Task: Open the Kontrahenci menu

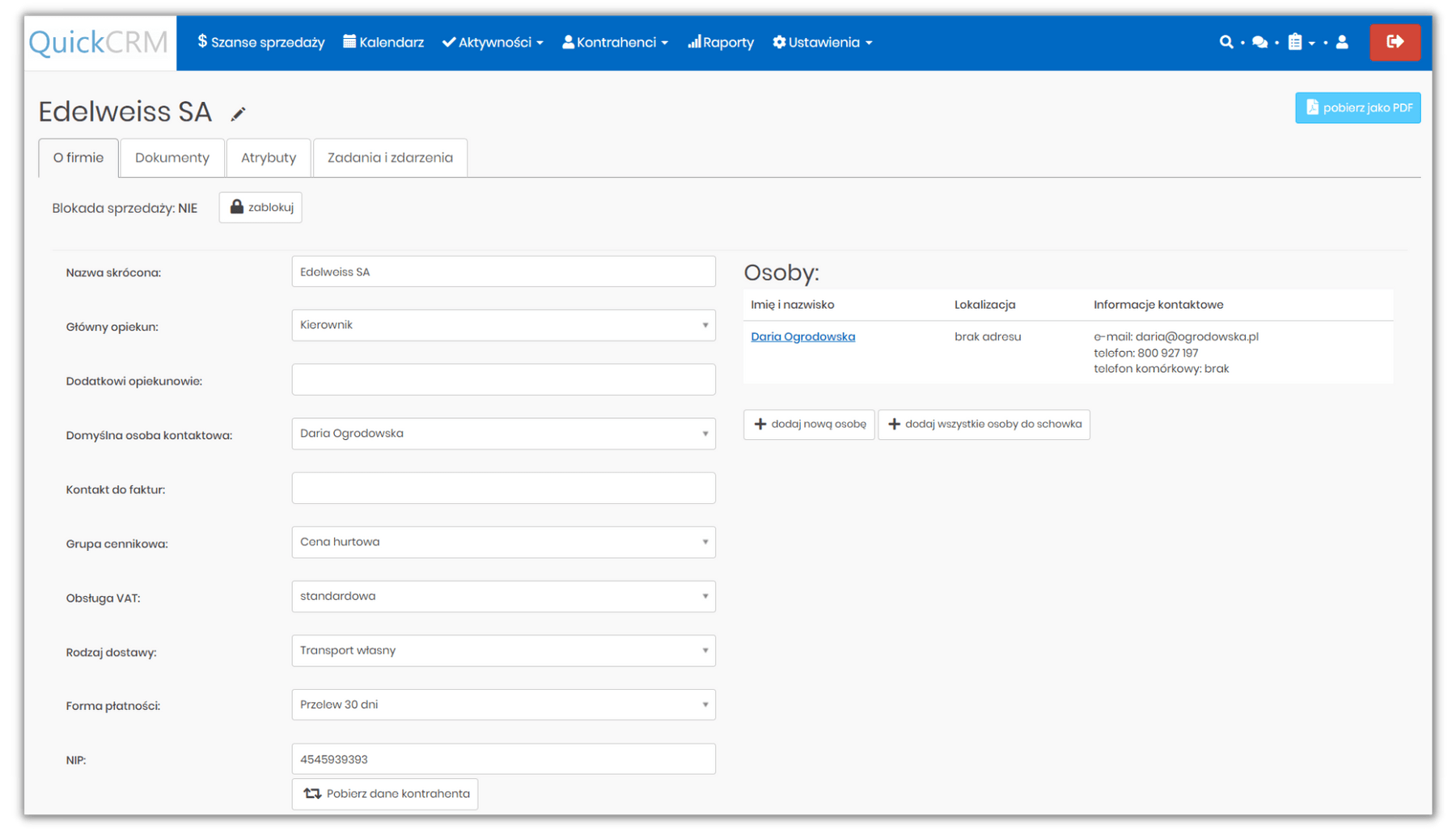Action: pyautogui.click(x=615, y=42)
